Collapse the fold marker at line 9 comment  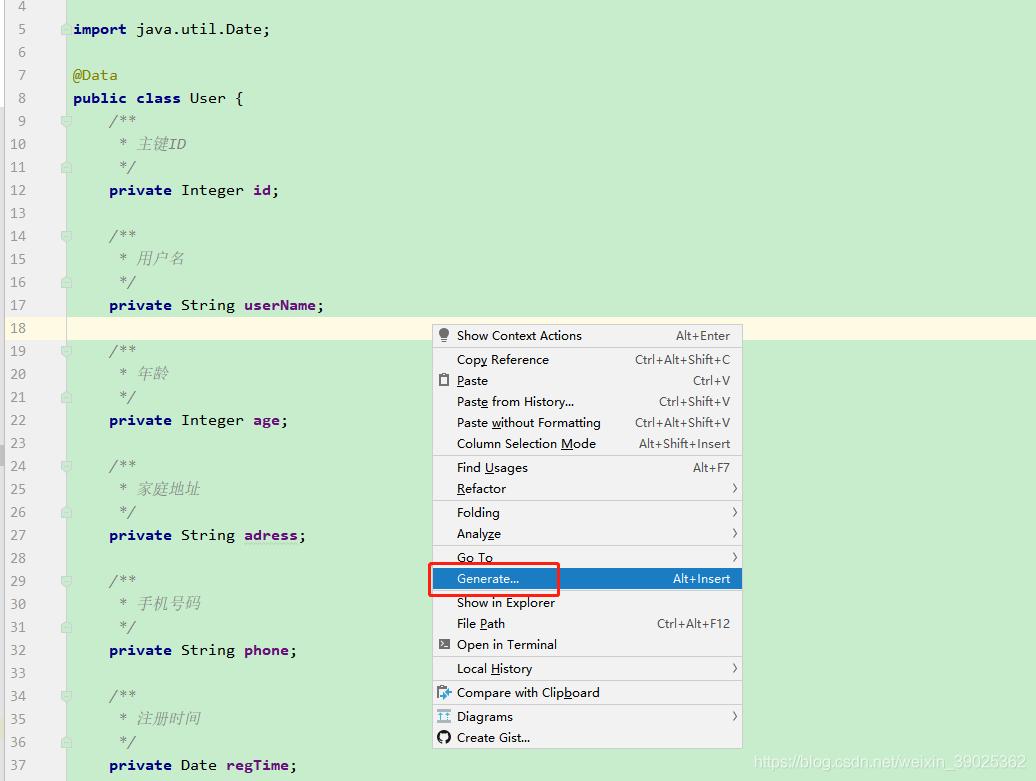[66, 121]
